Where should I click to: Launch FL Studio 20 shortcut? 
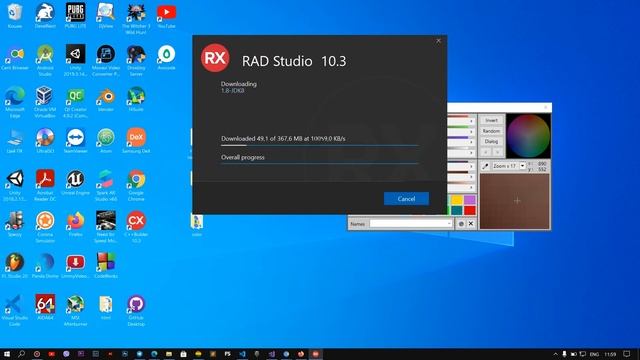coord(15,266)
